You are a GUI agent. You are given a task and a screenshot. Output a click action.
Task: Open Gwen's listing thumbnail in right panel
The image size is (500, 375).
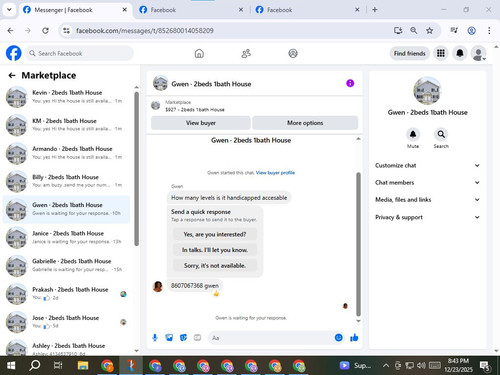click(x=427, y=91)
